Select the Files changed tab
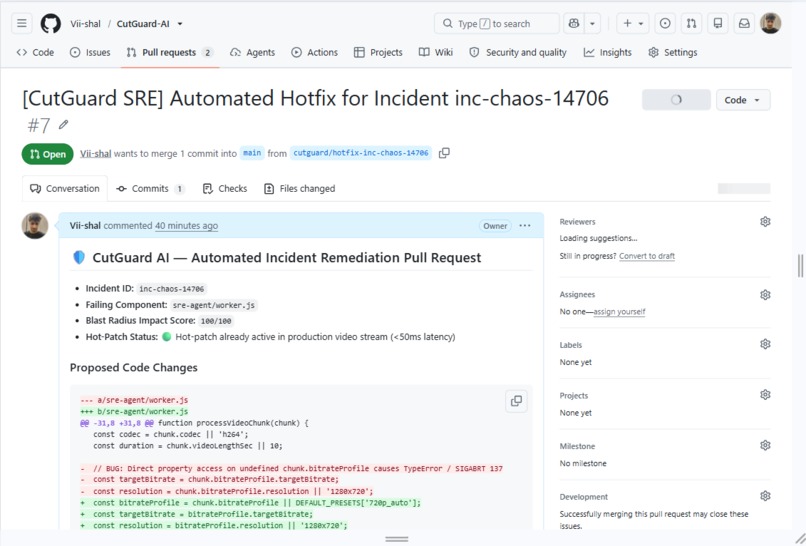This screenshot has height=546, width=806. pyautogui.click(x=300, y=189)
